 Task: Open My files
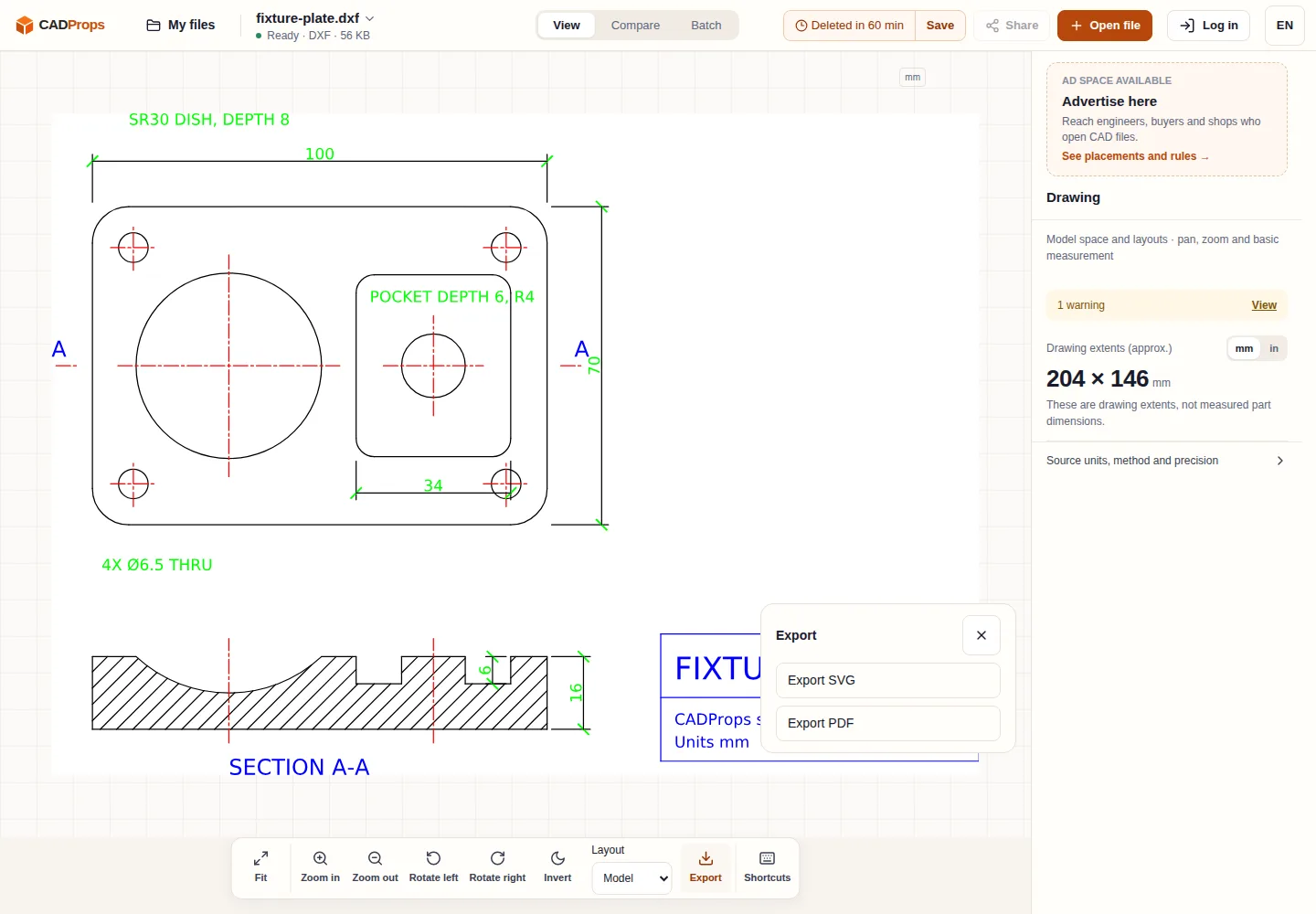[181, 25]
